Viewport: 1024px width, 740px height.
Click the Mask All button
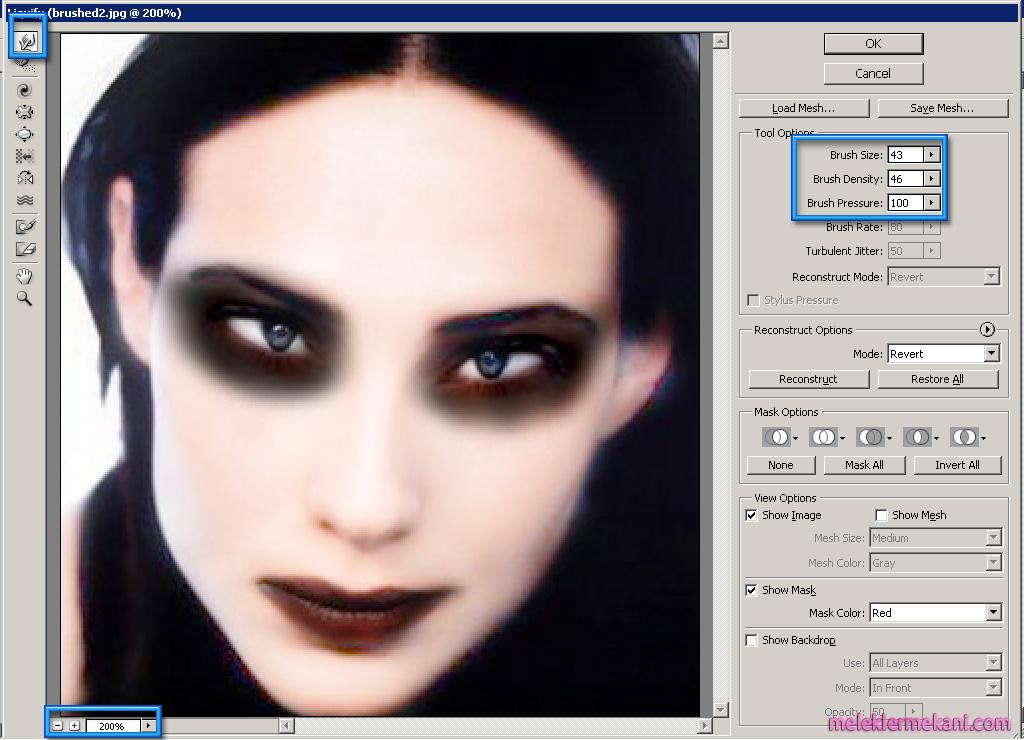tap(863, 464)
